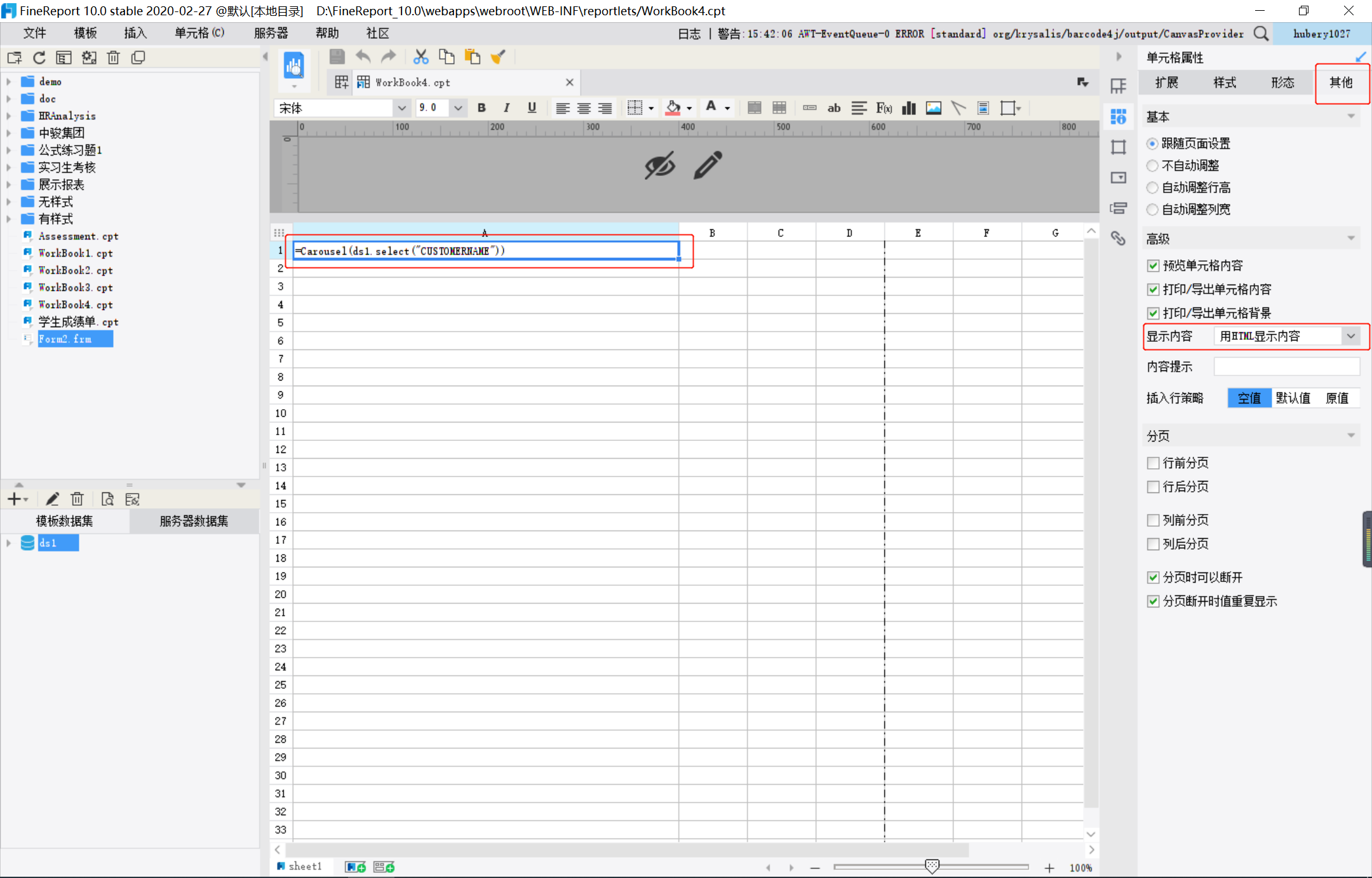The image size is (1372, 878).
Task: Uncheck 预览单元格内容 checkbox
Action: click(x=1153, y=266)
